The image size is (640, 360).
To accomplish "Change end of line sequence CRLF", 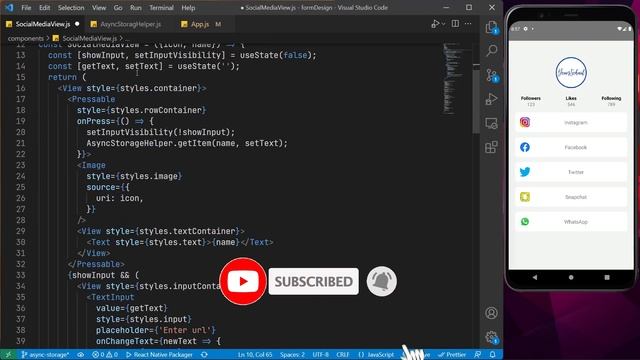I will coord(343,354).
